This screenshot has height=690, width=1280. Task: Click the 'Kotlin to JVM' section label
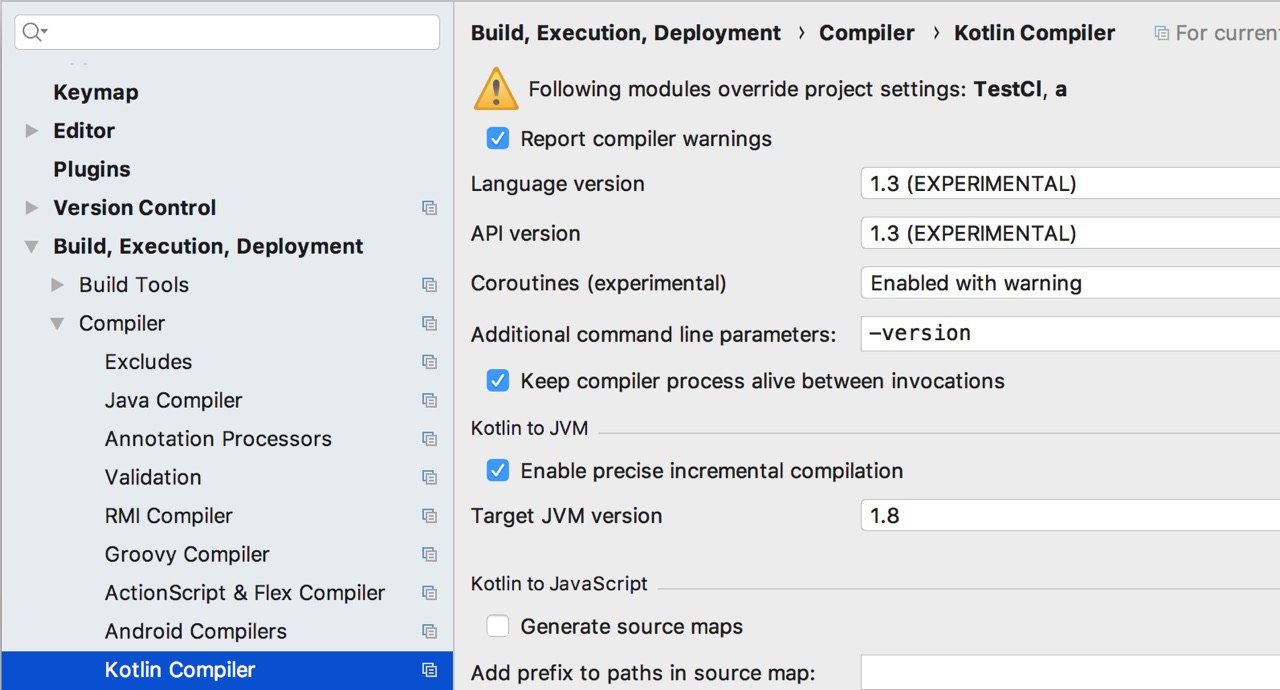click(530, 428)
